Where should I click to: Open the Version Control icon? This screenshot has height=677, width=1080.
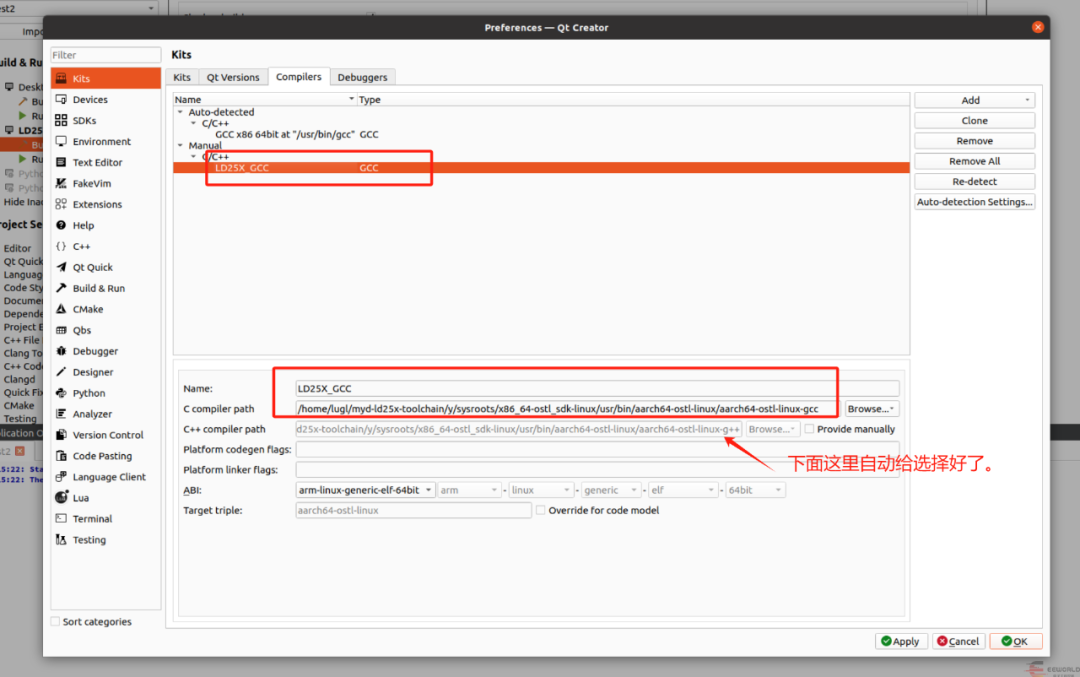point(61,435)
